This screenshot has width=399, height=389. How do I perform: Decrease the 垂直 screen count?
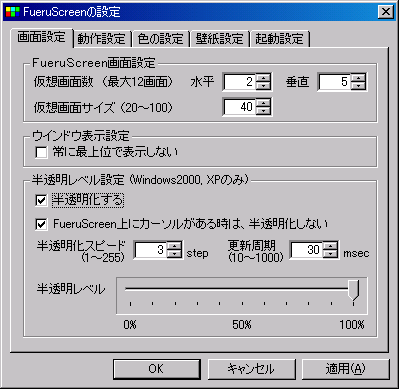pos(358,85)
